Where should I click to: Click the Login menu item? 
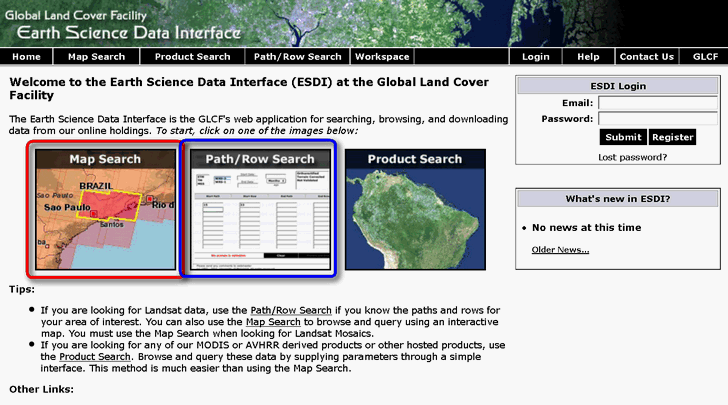coord(535,57)
